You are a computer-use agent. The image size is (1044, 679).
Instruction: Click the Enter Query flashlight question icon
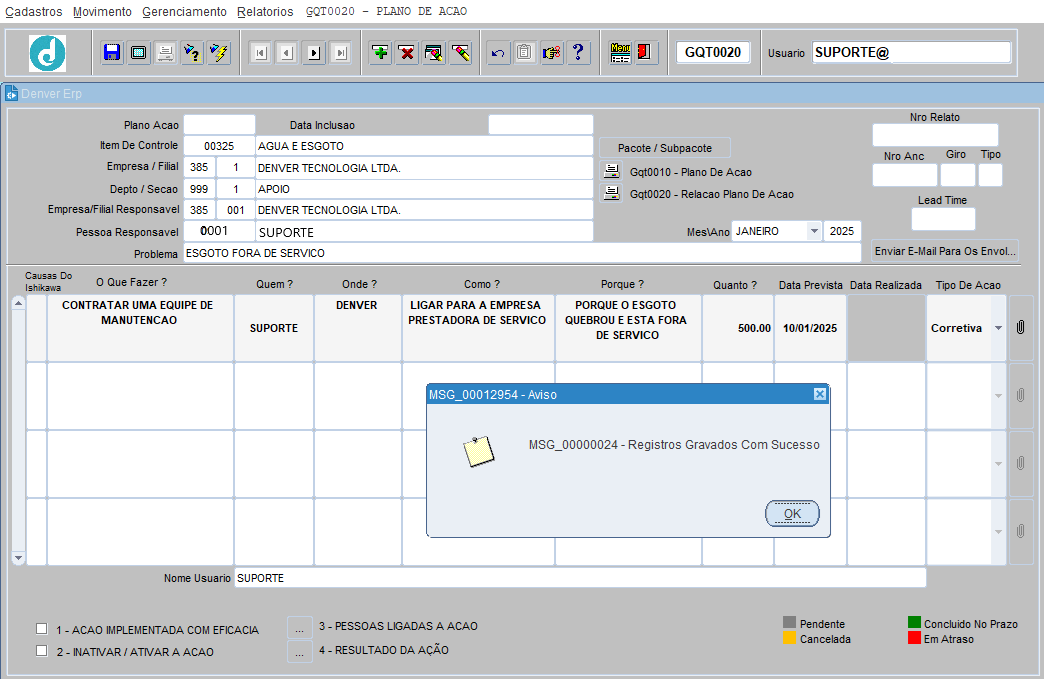(192, 53)
